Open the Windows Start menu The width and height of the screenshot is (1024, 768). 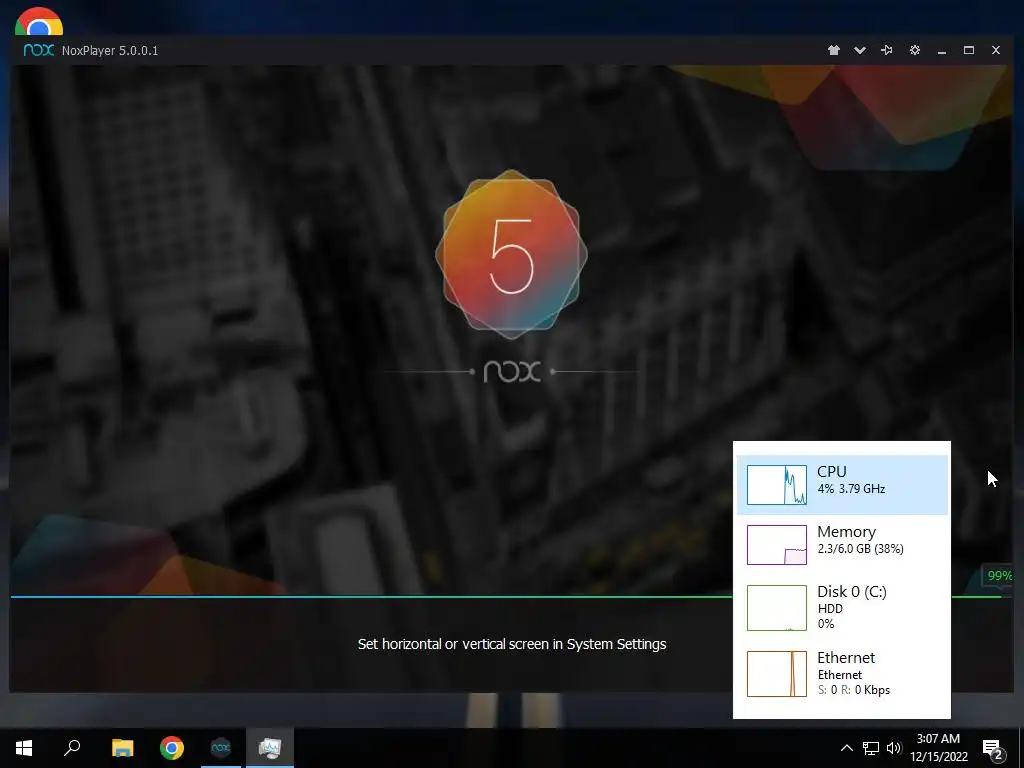pos(24,748)
